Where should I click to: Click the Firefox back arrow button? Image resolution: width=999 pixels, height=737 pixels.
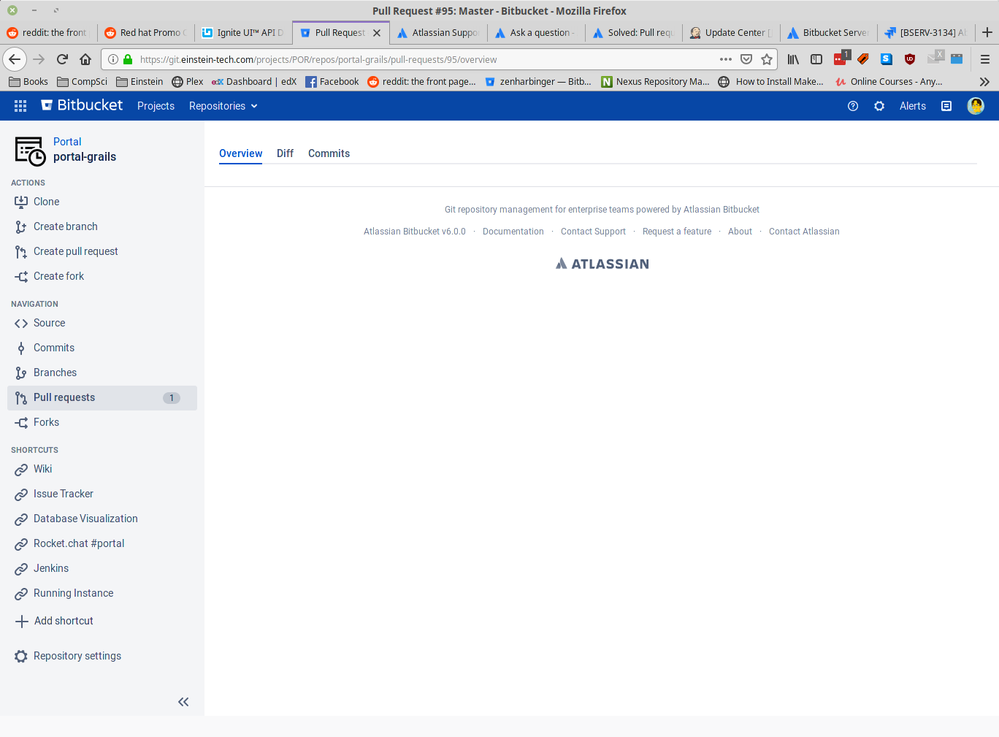(15, 59)
